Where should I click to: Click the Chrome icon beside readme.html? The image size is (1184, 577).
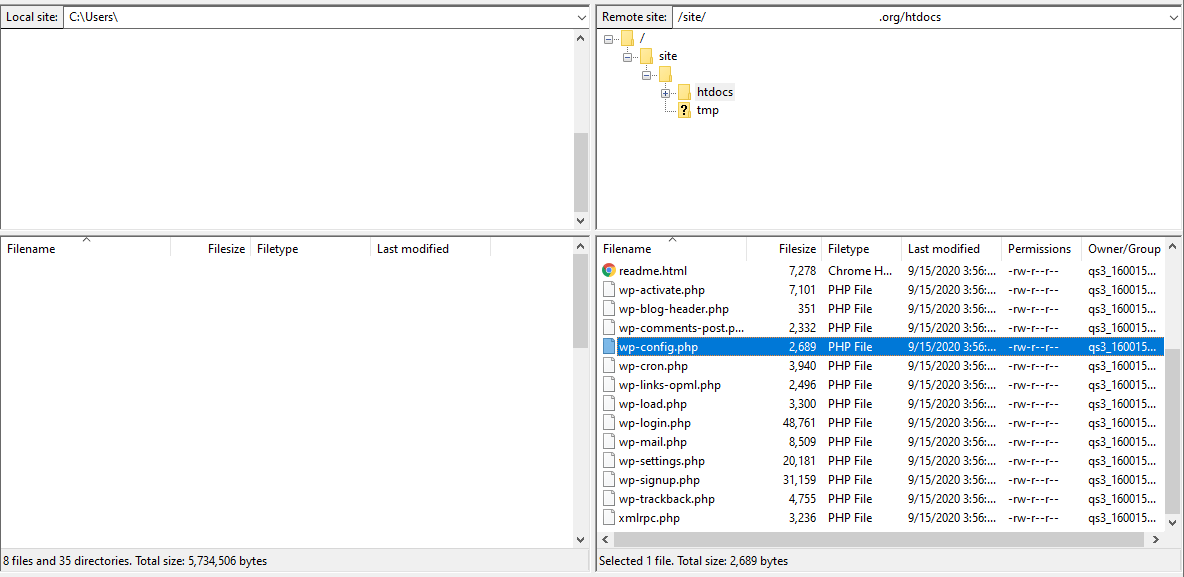pyautogui.click(x=609, y=270)
